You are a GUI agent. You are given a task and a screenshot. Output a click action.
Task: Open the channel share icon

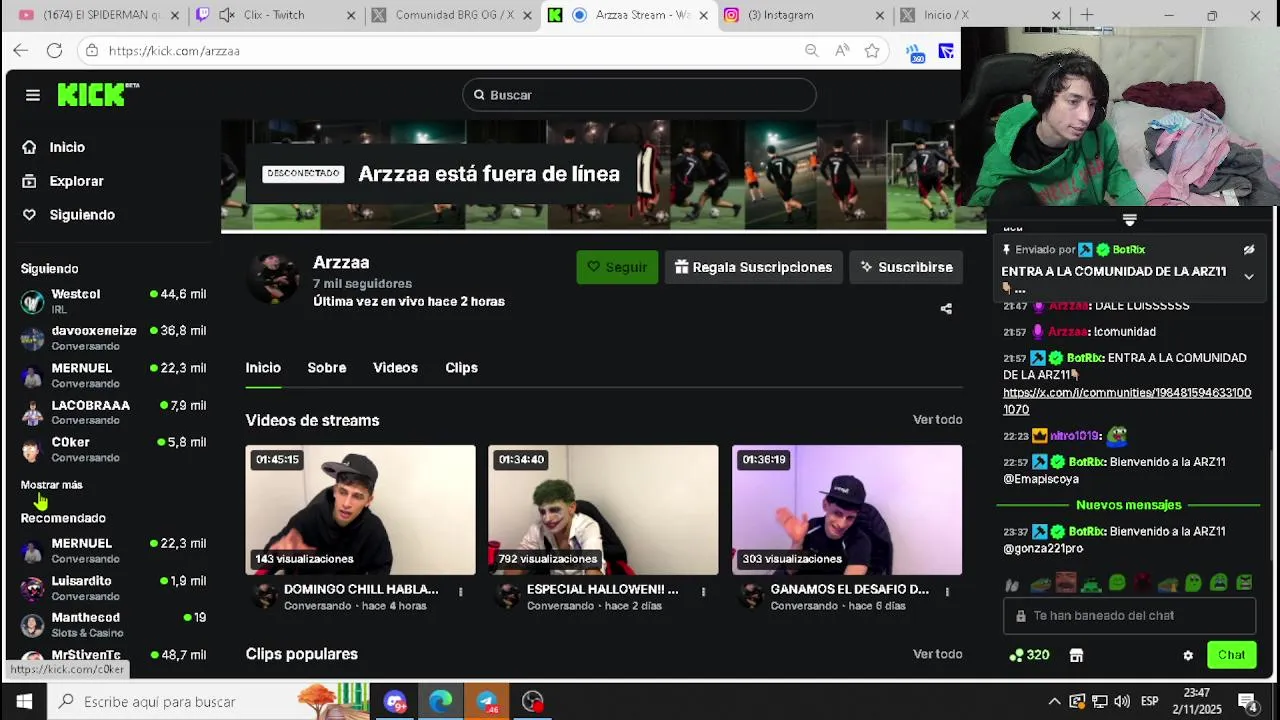click(x=946, y=309)
